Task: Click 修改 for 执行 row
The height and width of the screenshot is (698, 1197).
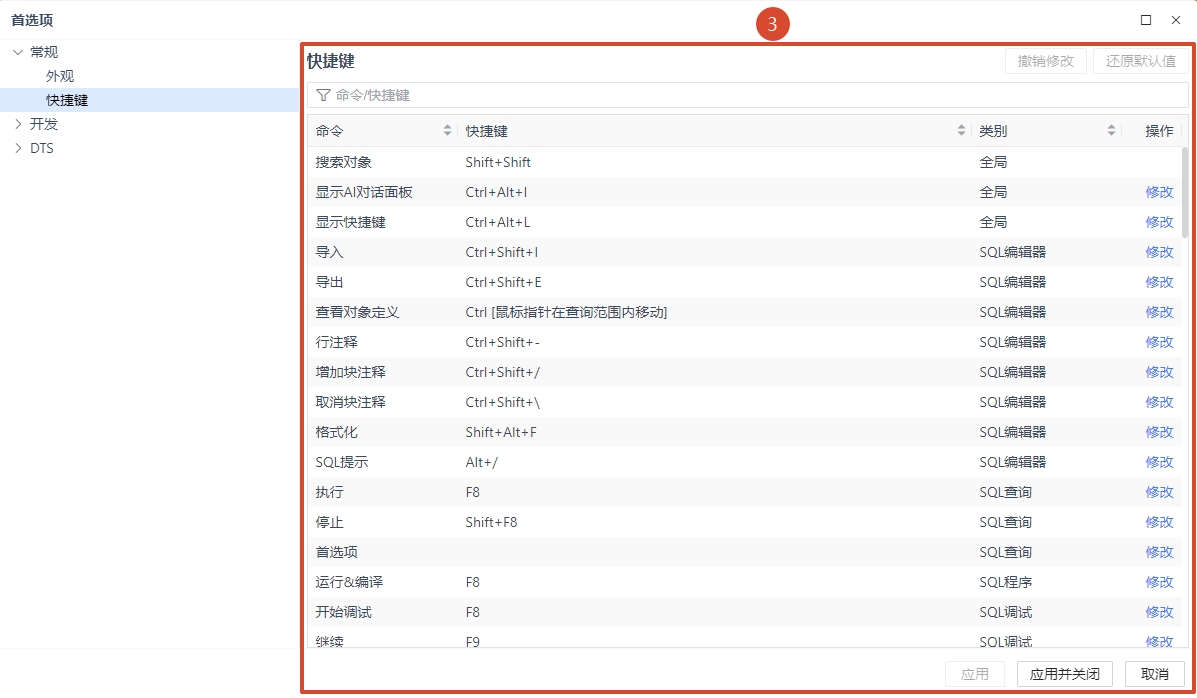Action: pos(1159,492)
